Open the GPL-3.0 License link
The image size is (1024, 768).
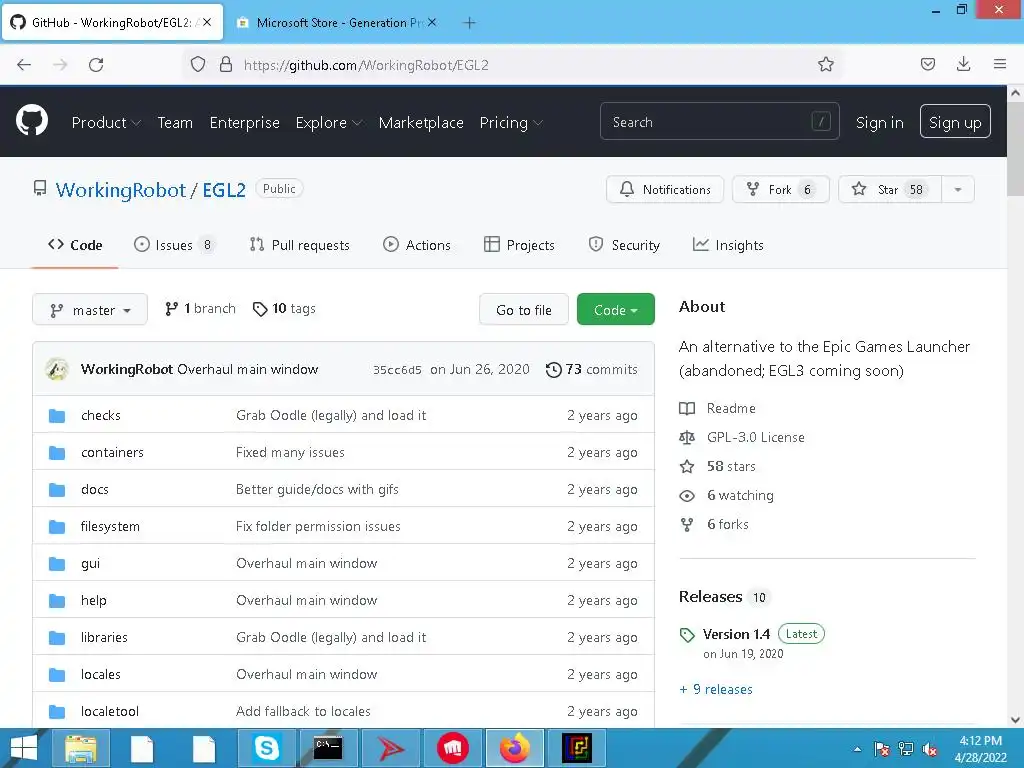coord(742,438)
